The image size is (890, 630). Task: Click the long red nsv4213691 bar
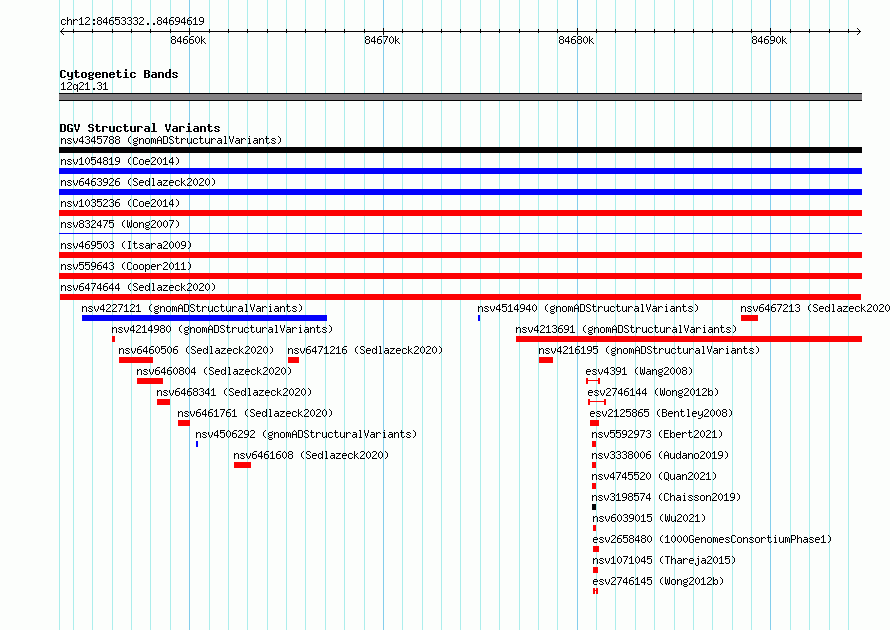click(x=689, y=339)
